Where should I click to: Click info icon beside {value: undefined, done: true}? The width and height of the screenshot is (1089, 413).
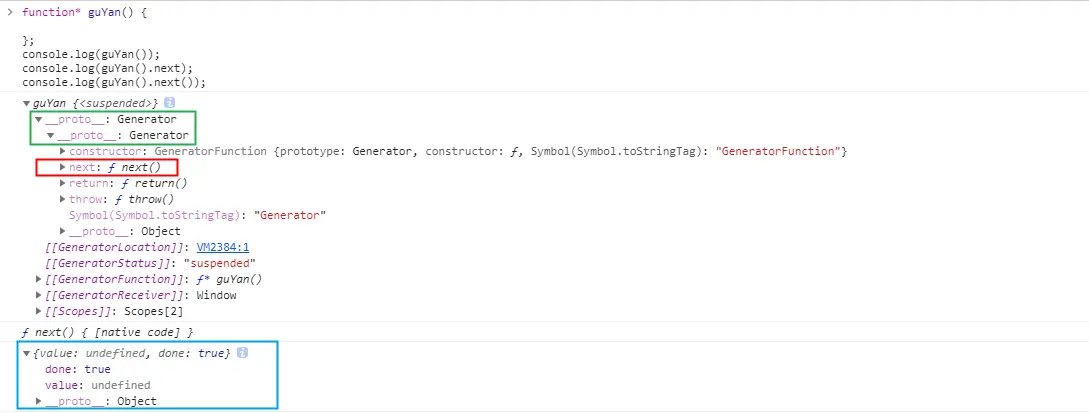[x=242, y=353]
